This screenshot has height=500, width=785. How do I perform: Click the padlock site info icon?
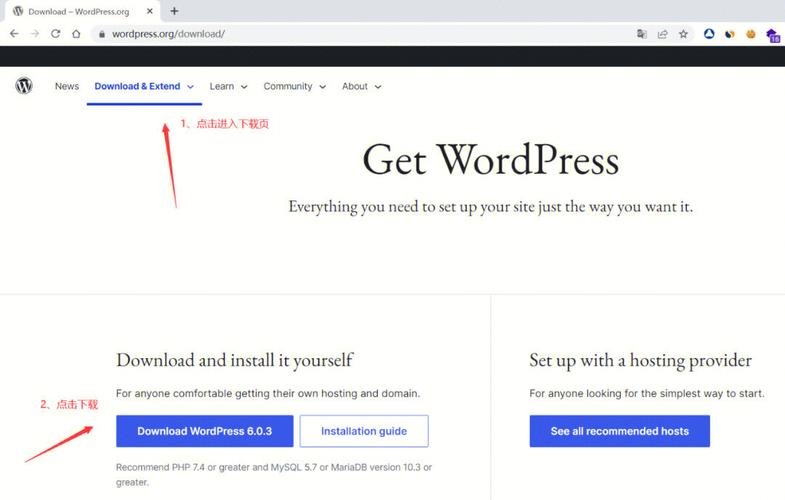click(102, 34)
